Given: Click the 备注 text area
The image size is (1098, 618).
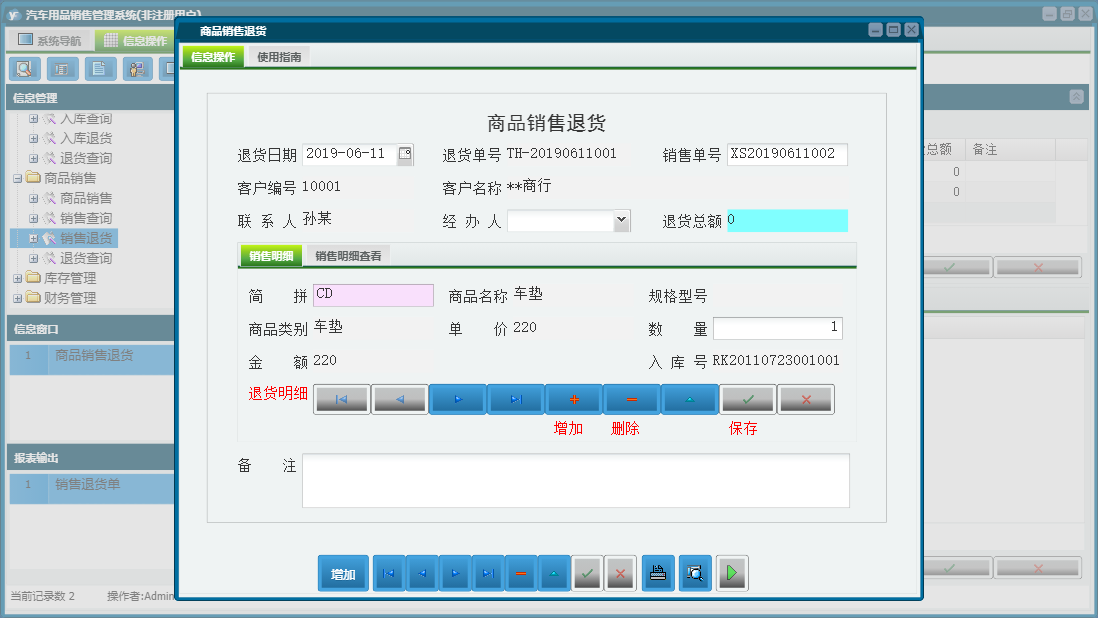Looking at the screenshot, I should [576, 481].
